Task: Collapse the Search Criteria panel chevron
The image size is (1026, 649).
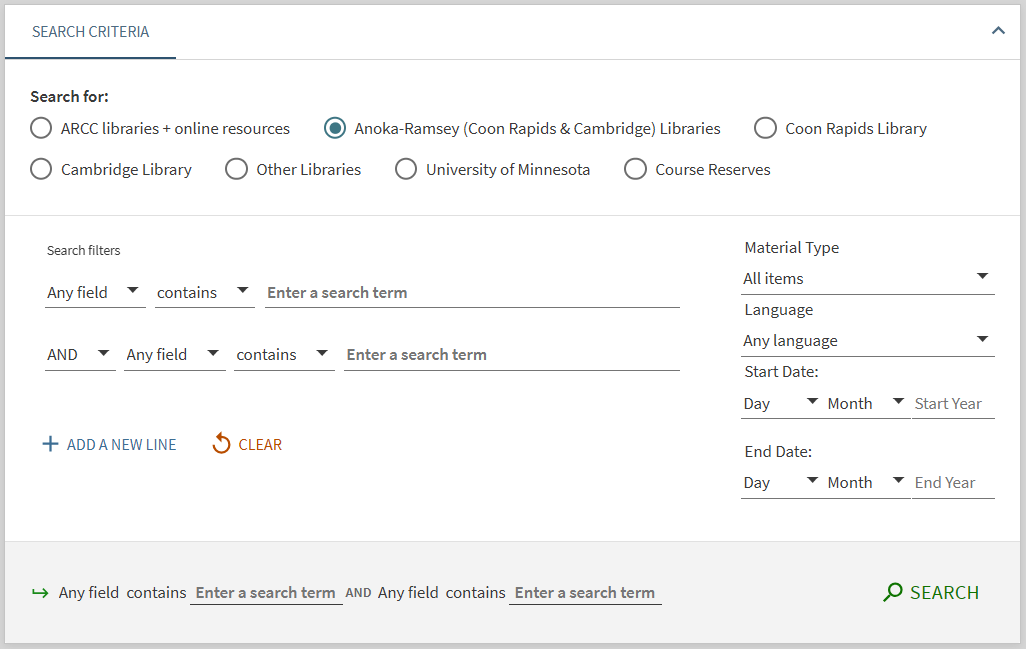Action: click(x=997, y=31)
